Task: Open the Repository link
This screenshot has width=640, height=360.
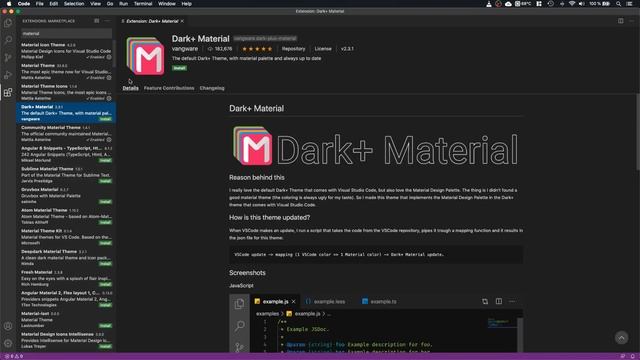Action: 293,49
